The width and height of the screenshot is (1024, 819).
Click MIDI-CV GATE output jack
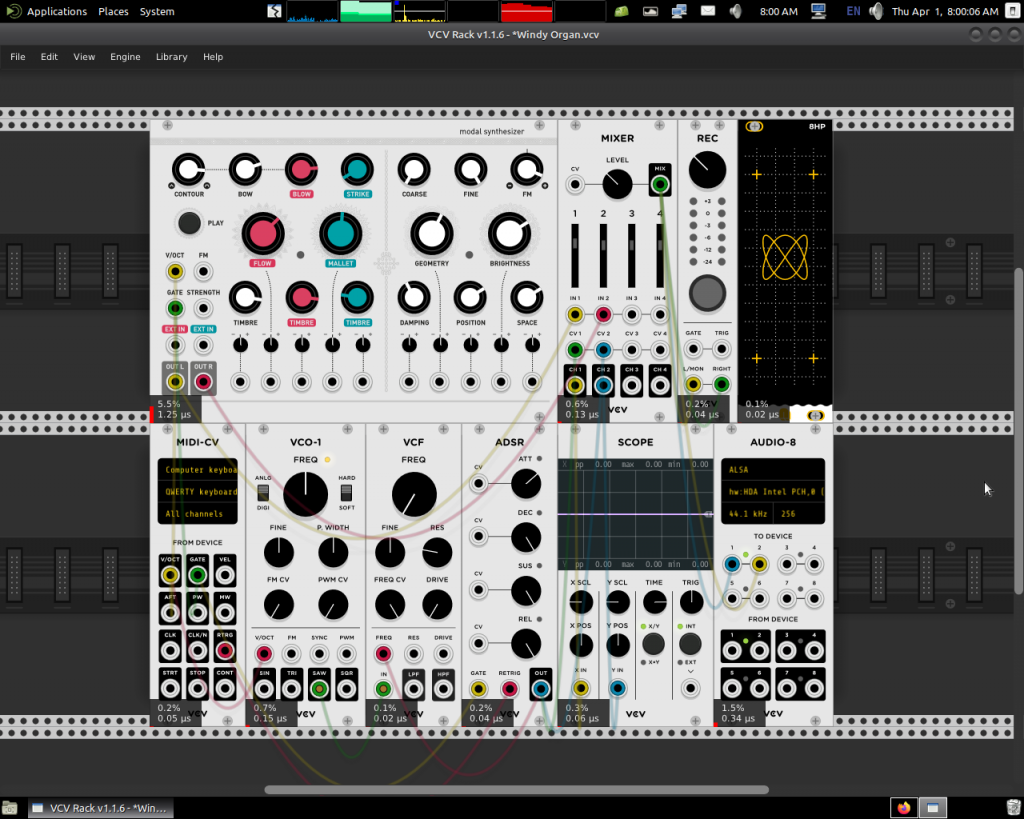(197, 575)
